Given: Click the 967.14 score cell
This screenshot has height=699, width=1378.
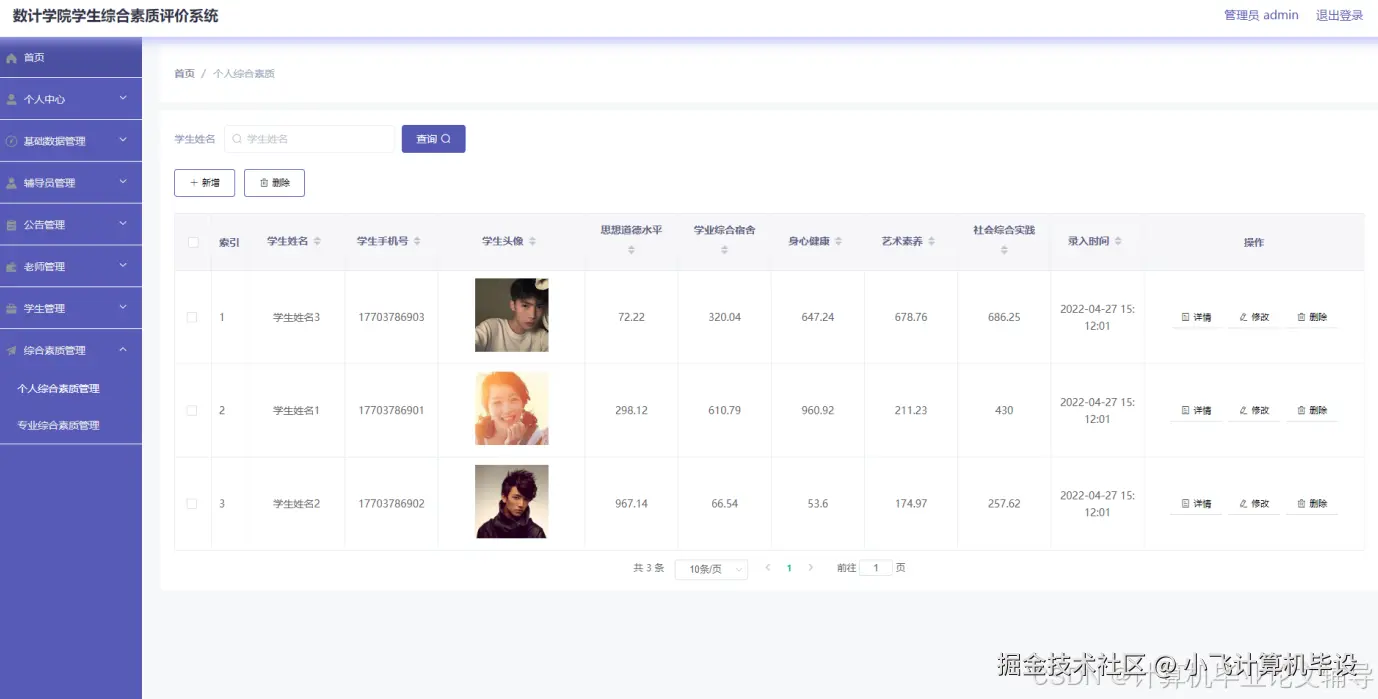Looking at the screenshot, I should coord(631,504).
